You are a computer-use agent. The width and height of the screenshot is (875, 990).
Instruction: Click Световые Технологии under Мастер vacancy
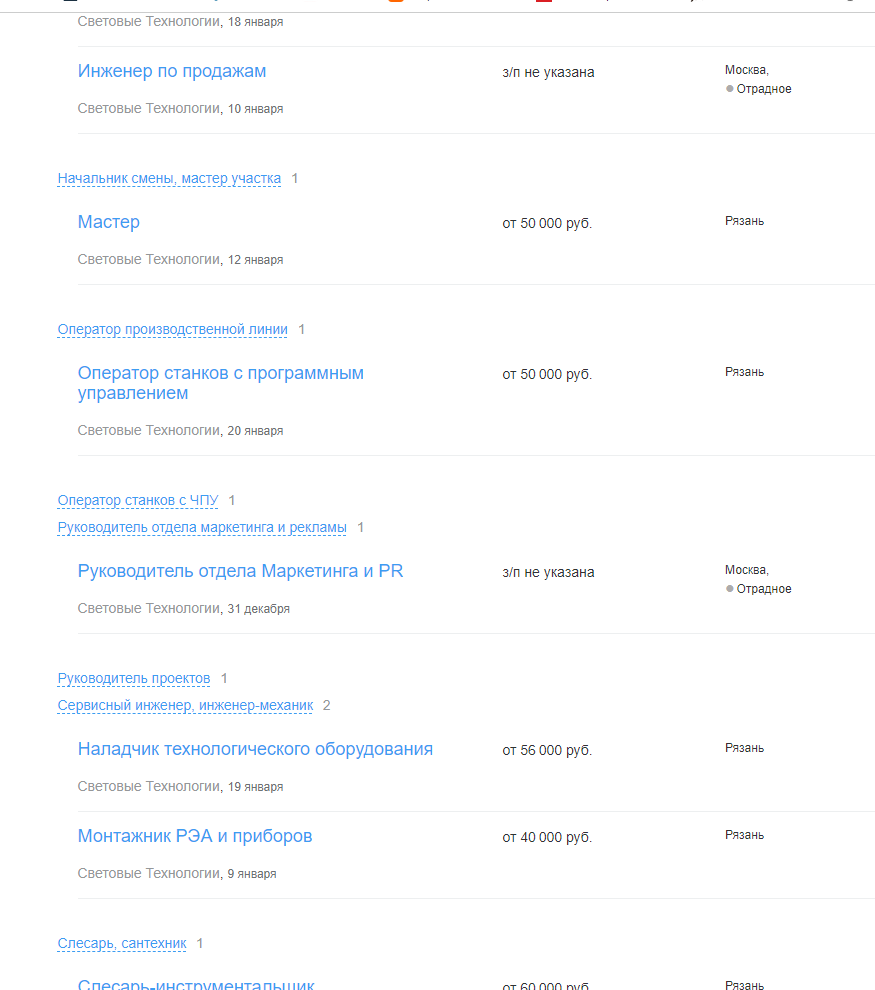149,259
